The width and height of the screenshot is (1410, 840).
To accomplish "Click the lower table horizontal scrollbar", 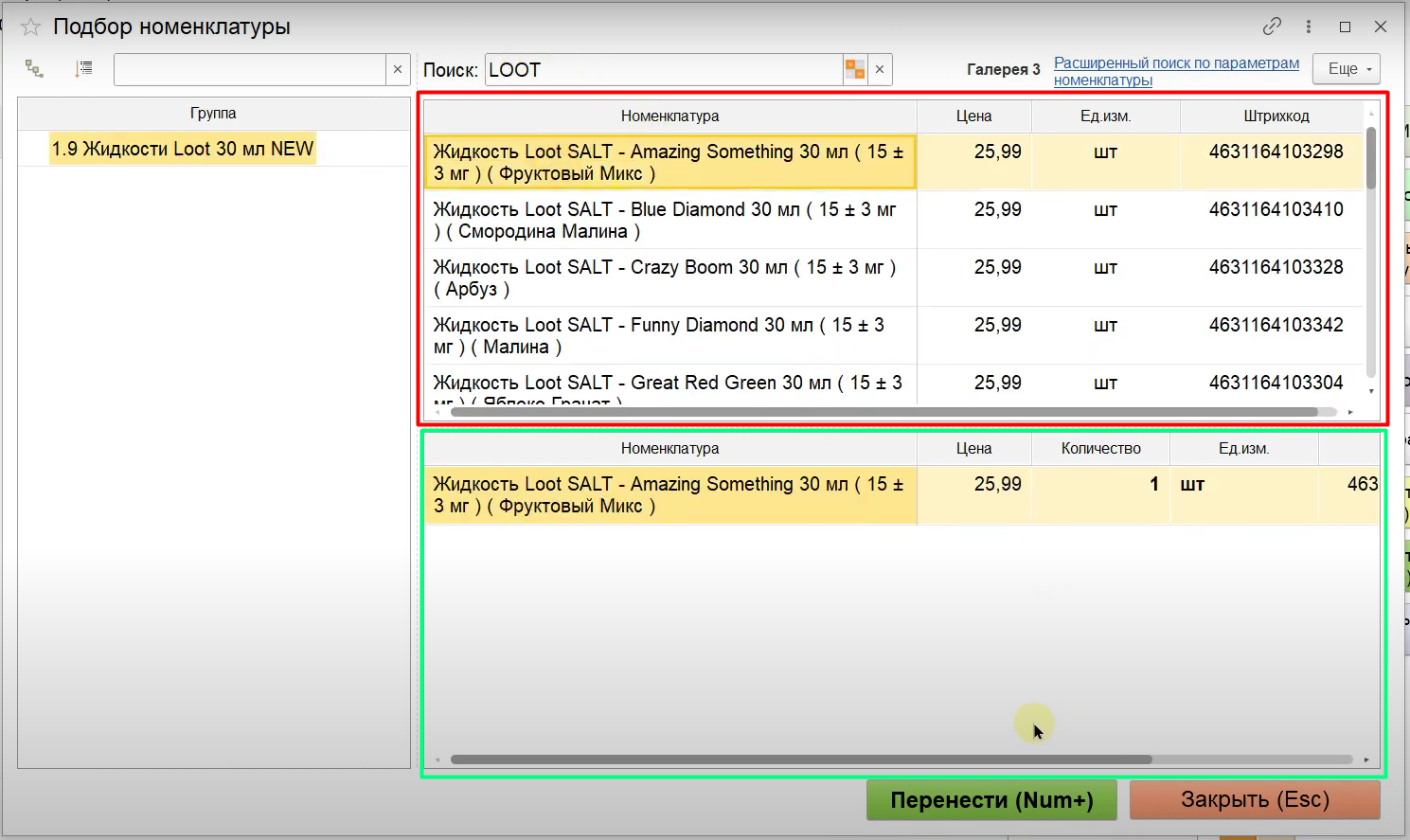I will pyautogui.click(x=800, y=760).
